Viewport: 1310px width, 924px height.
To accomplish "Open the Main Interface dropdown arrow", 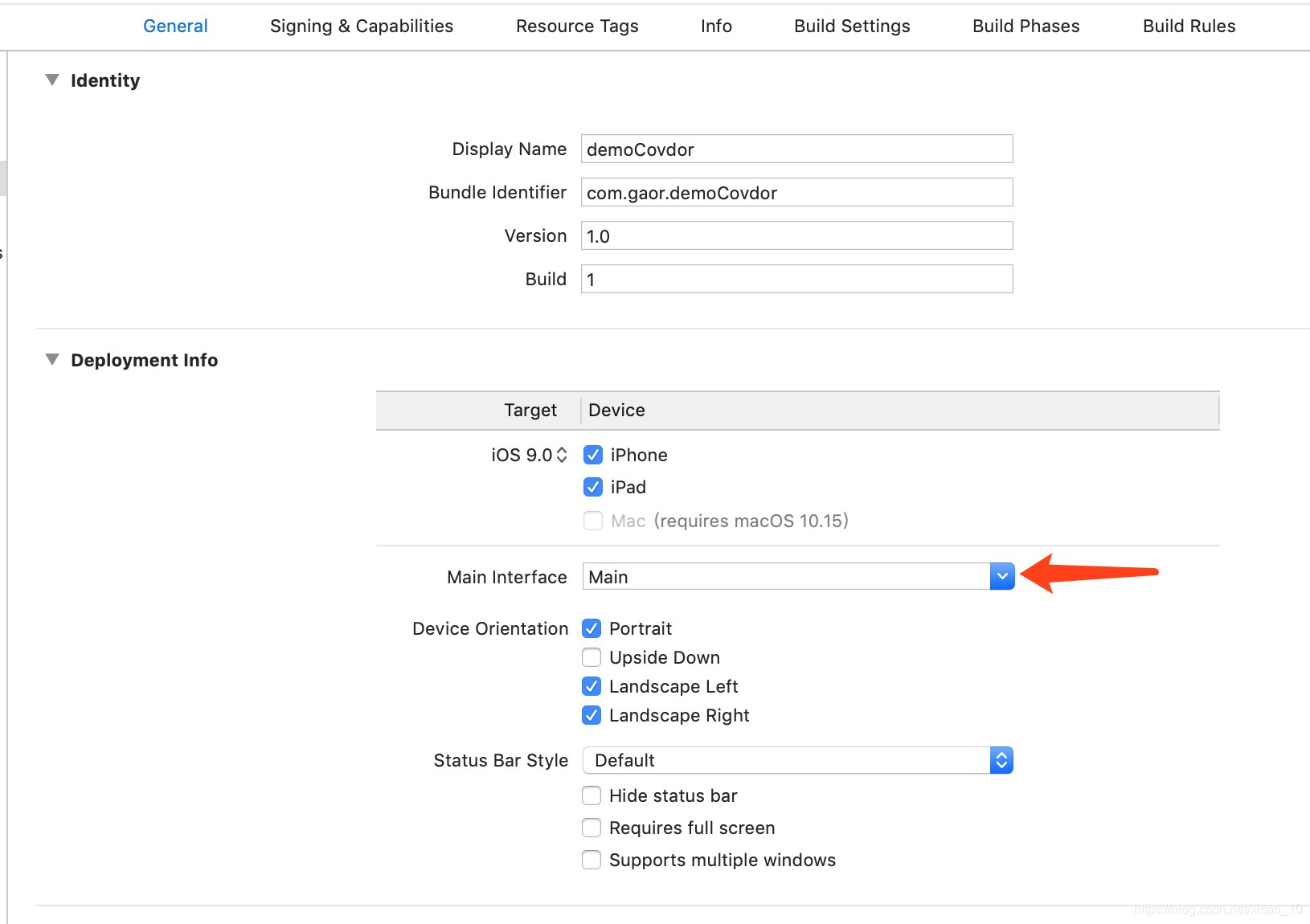I will coord(1001,576).
